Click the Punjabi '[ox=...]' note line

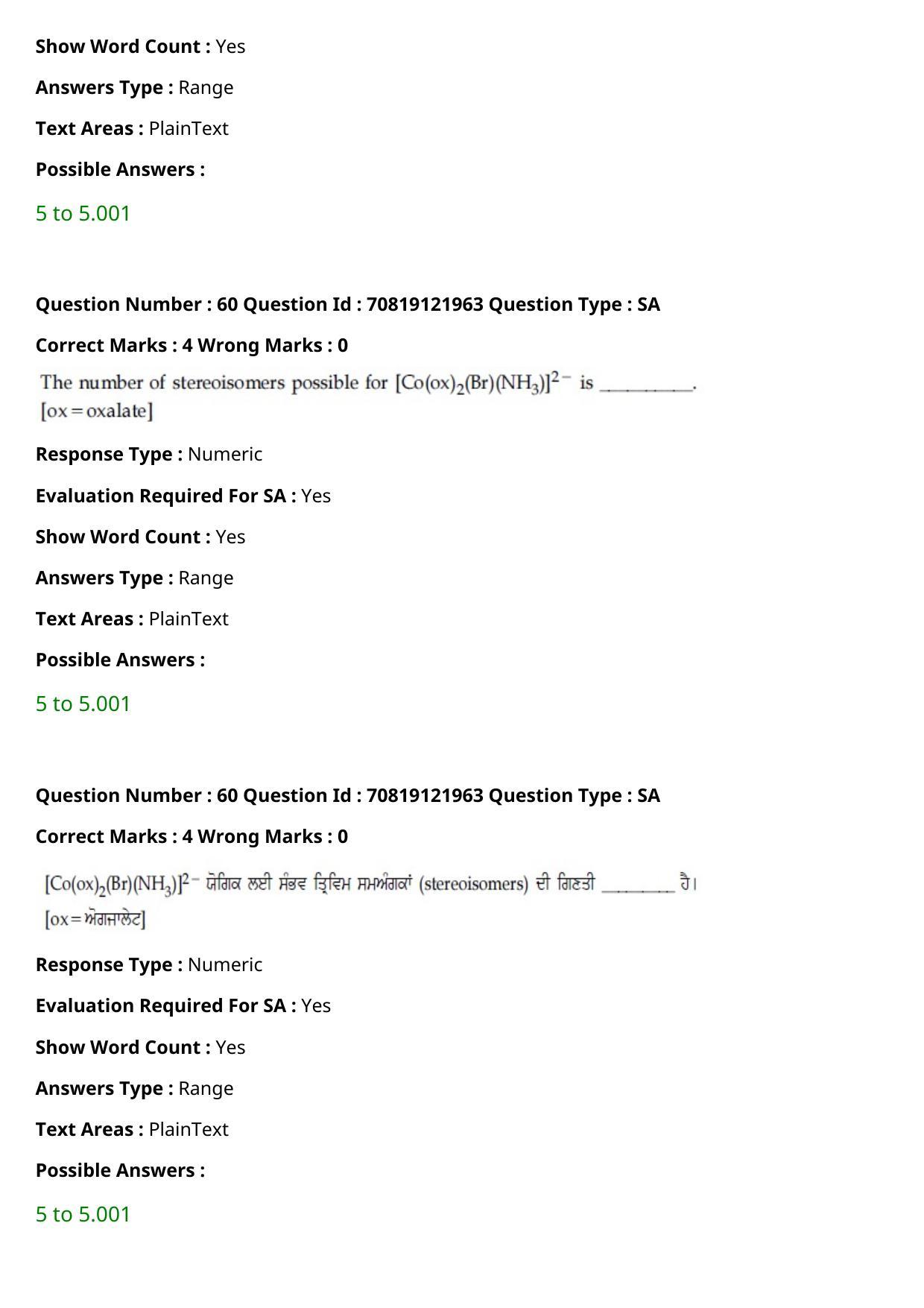point(95,919)
